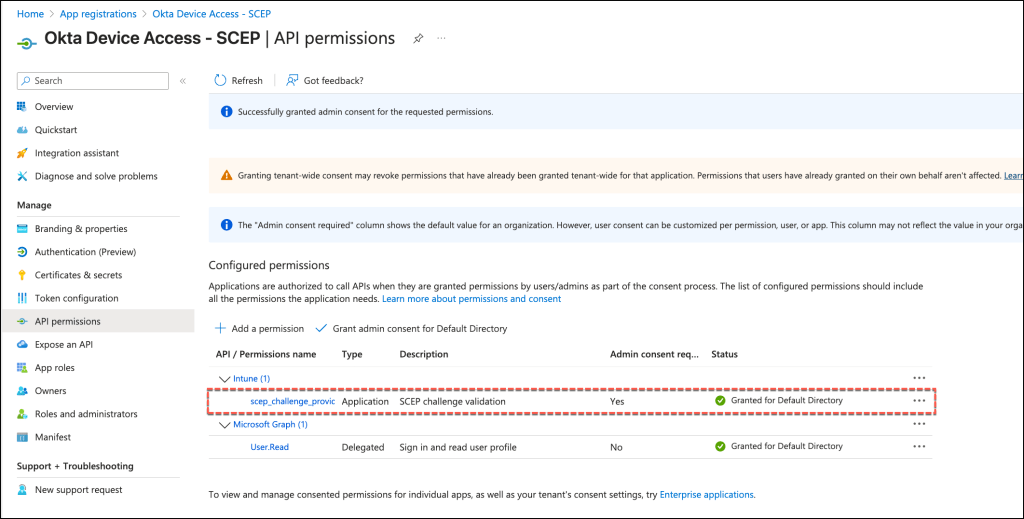Open Integration assistant rocket icon
Viewport: 1024px width, 519px height.
pos(22,153)
